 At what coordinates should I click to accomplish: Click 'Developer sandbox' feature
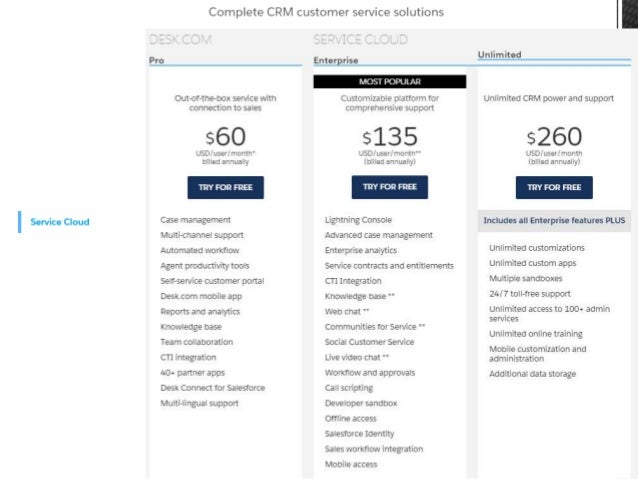tap(361, 403)
